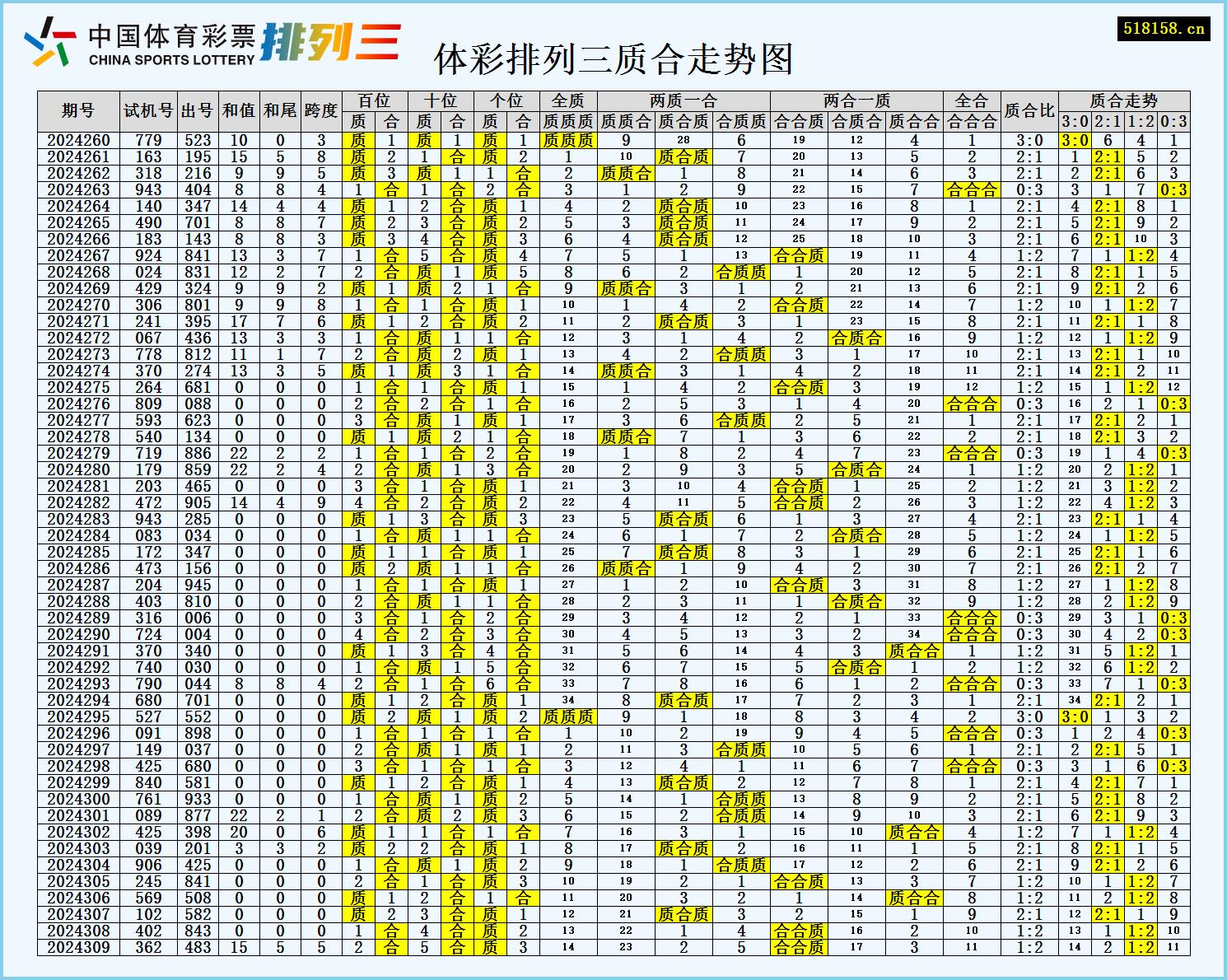Click issue number 2024263
Screen dimensions: 1227x980
click(x=78, y=189)
